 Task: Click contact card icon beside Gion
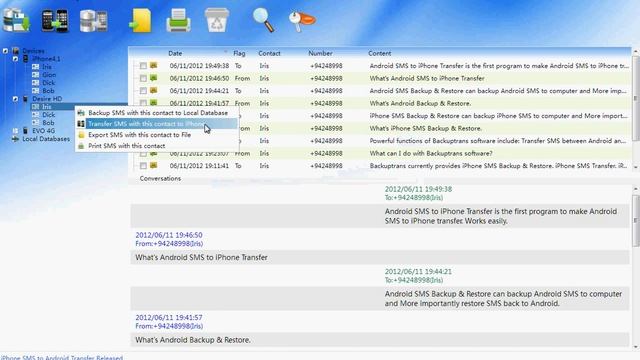click(x=36, y=75)
